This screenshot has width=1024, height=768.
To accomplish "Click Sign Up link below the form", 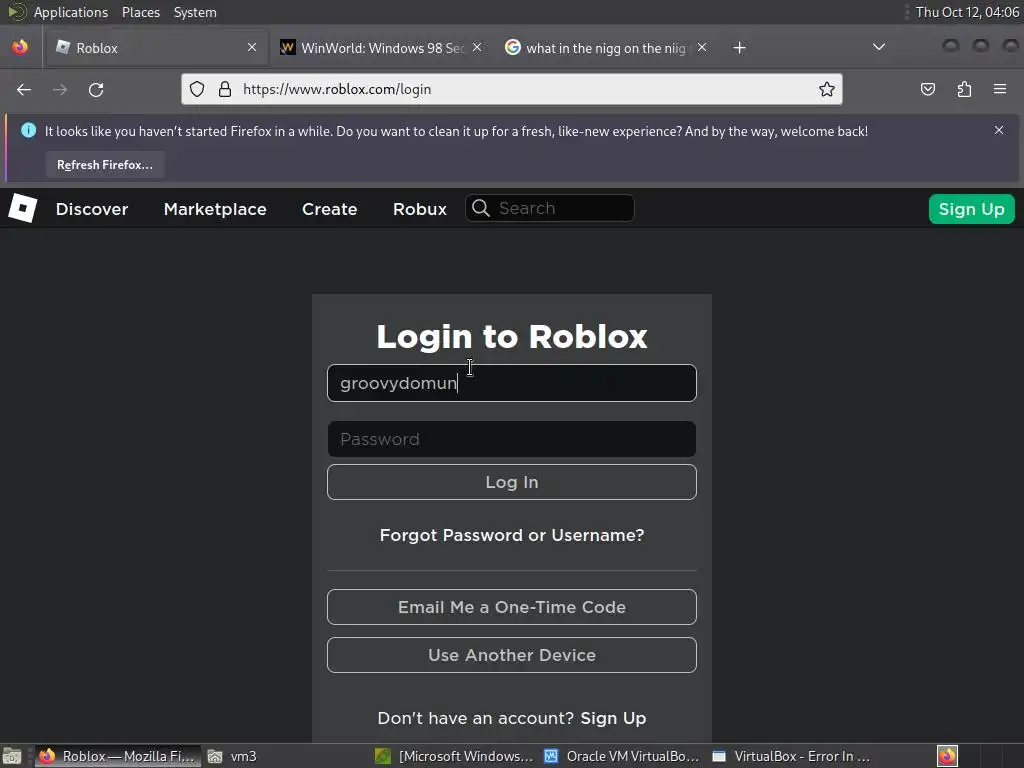I will point(613,718).
